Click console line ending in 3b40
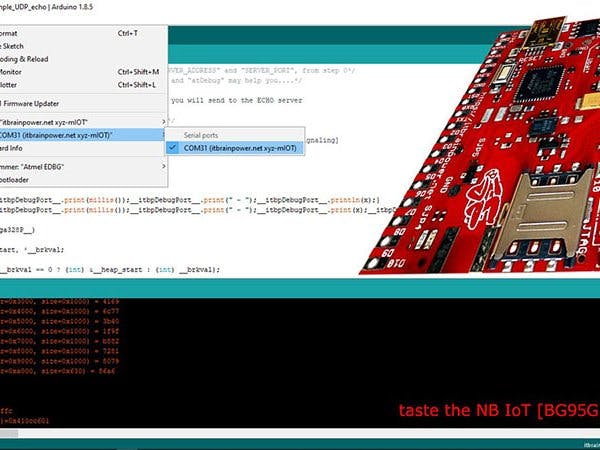Screen dimensions: 600x450 (60, 321)
